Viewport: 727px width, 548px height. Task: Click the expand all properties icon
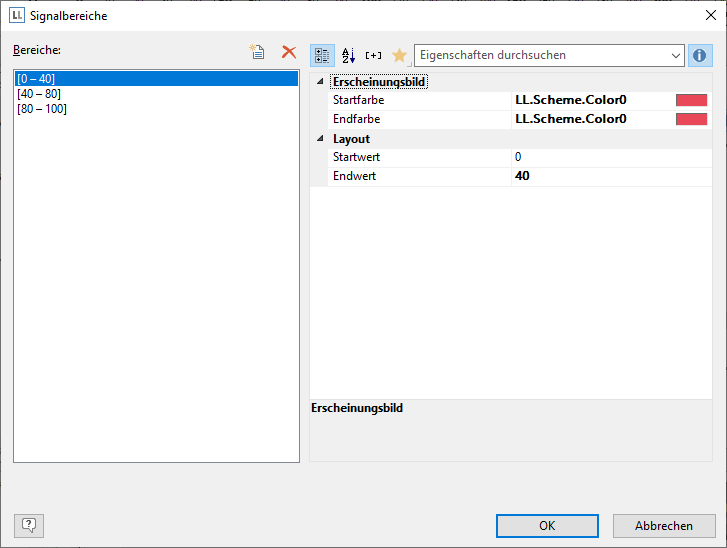click(x=373, y=55)
